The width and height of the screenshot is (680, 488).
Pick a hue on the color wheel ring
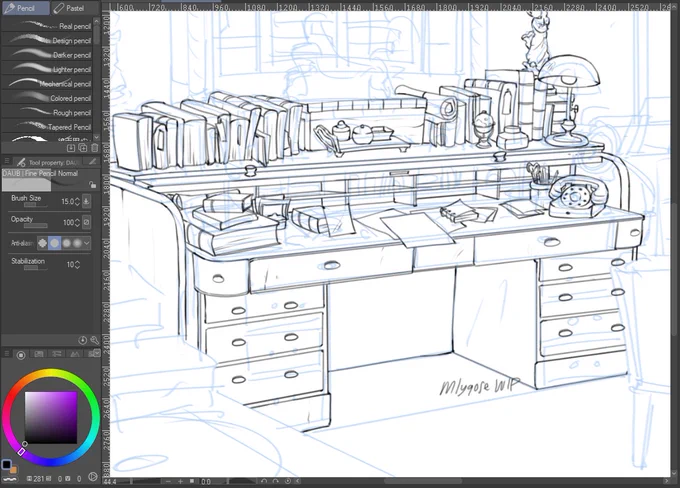pyautogui.click(x=51, y=374)
